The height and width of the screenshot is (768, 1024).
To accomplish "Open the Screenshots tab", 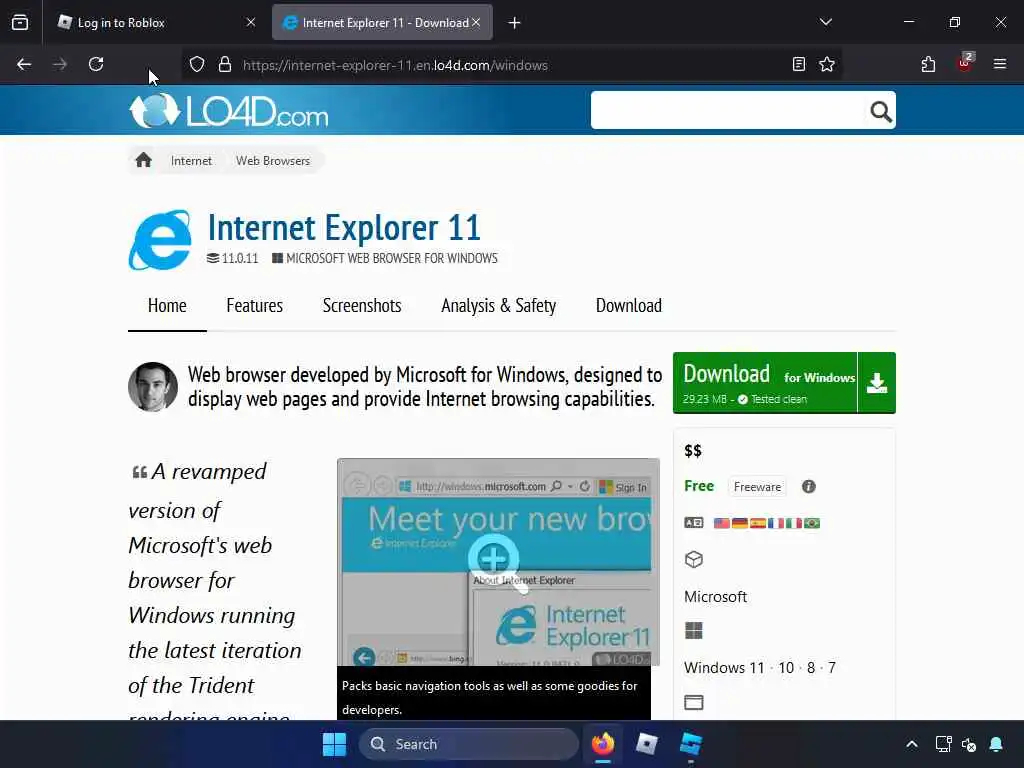I will click(362, 306).
